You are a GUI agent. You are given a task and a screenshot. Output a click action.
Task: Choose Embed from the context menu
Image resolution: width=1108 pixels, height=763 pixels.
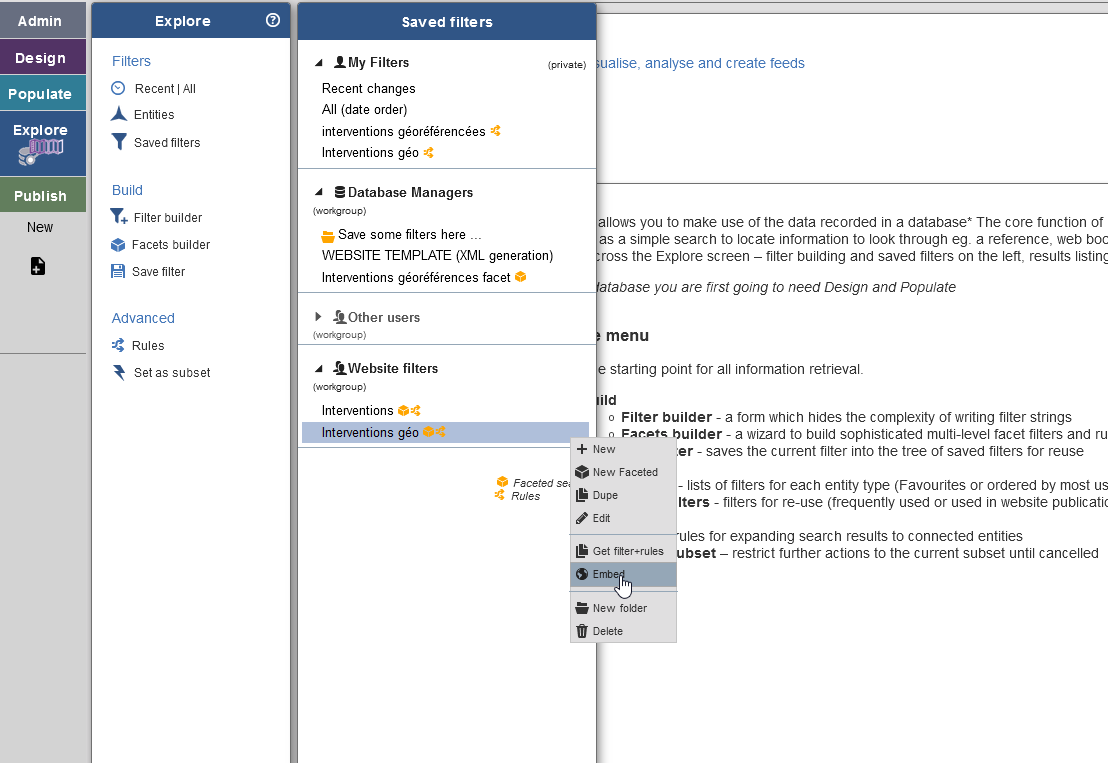point(608,575)
